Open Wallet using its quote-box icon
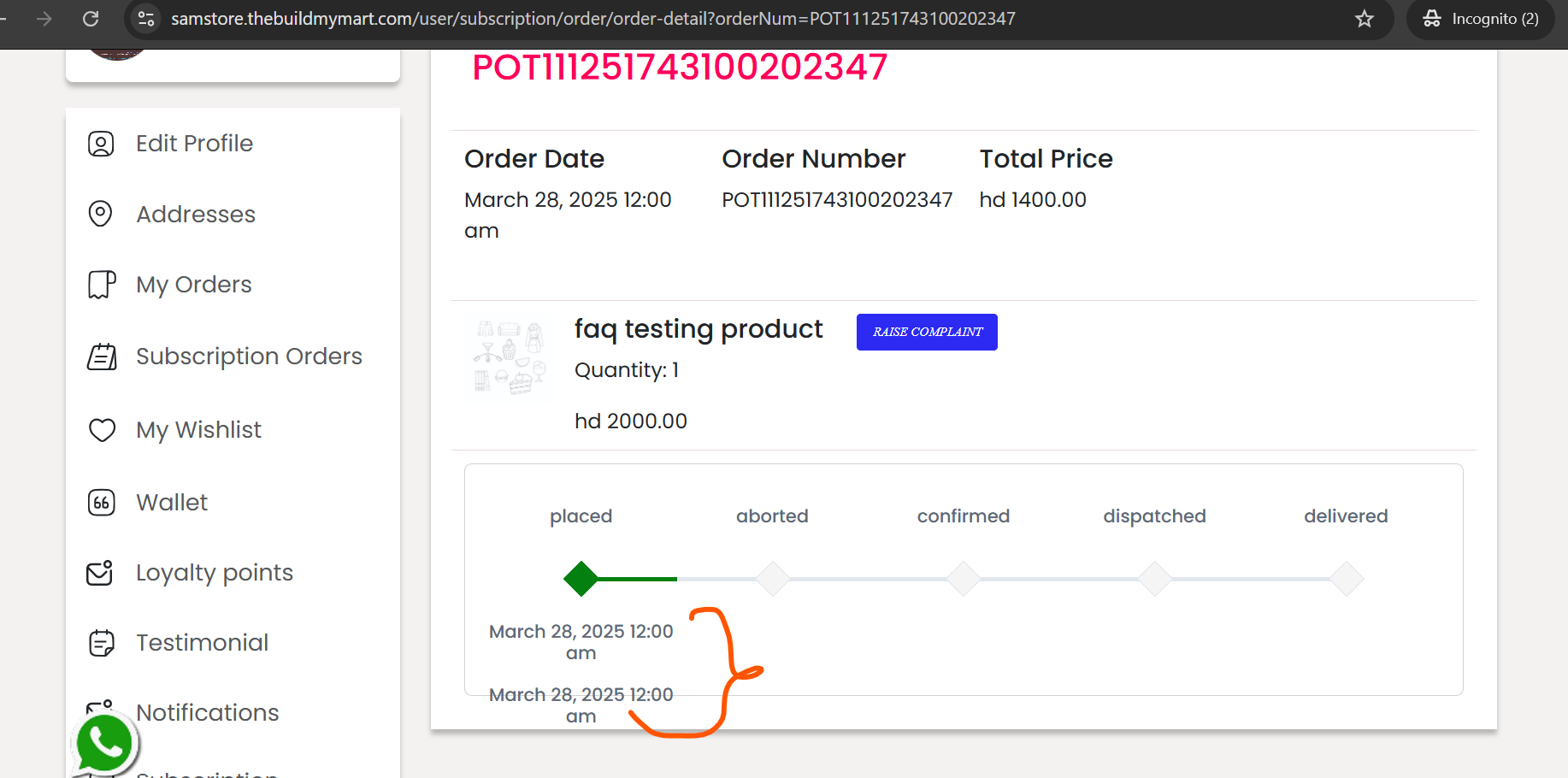 pyautogui.click(x=101, y=502)
